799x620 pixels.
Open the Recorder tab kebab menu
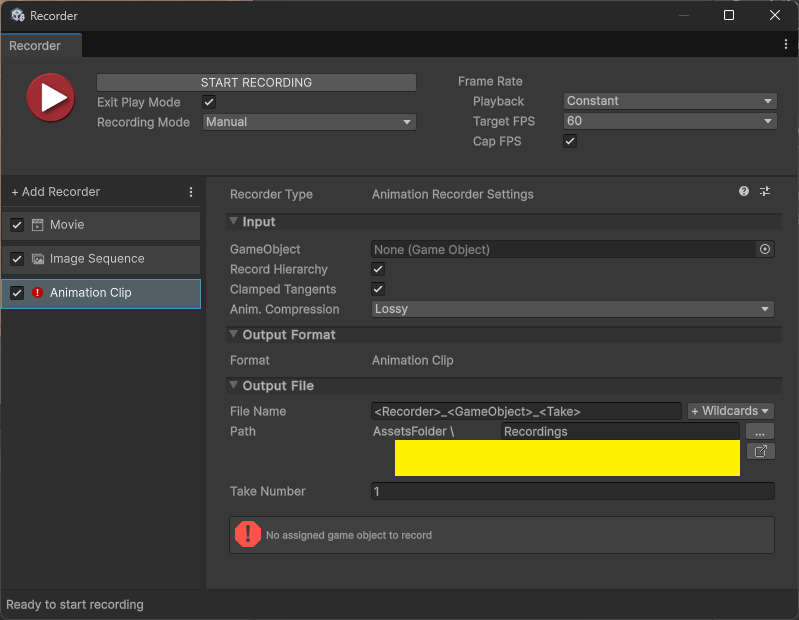coord(786,45)
